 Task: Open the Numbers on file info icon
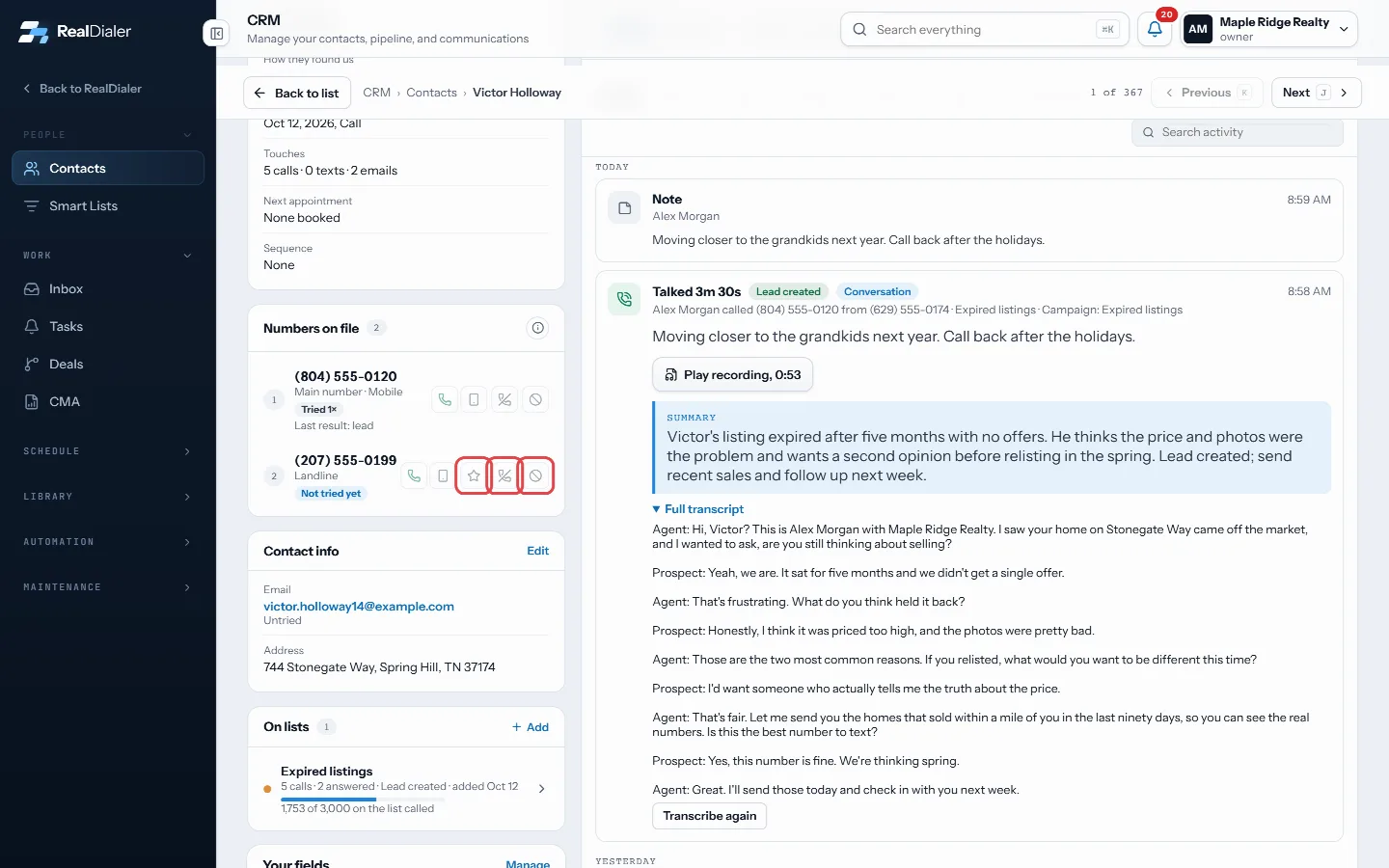click(538, 328)
